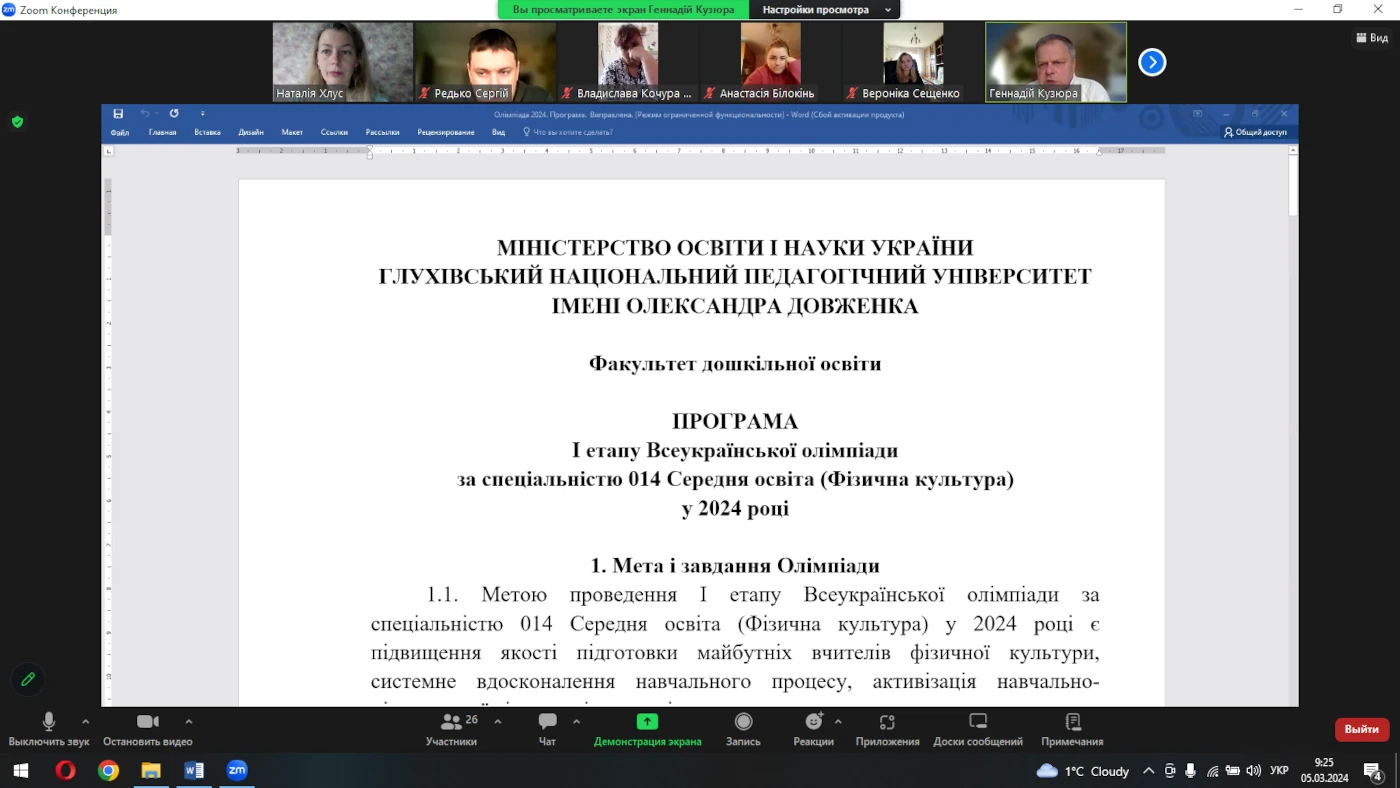
Task: Click the red Leave meeting button
Action: click(x=1361, y=729)
